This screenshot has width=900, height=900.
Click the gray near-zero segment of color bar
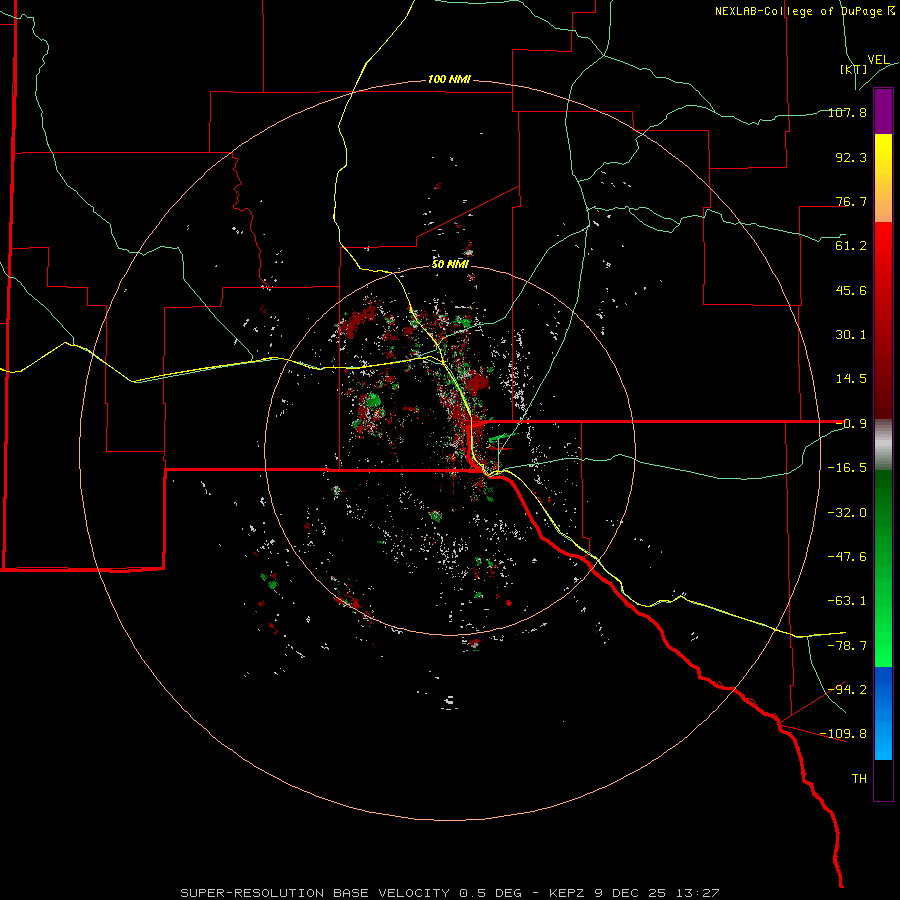883,444
